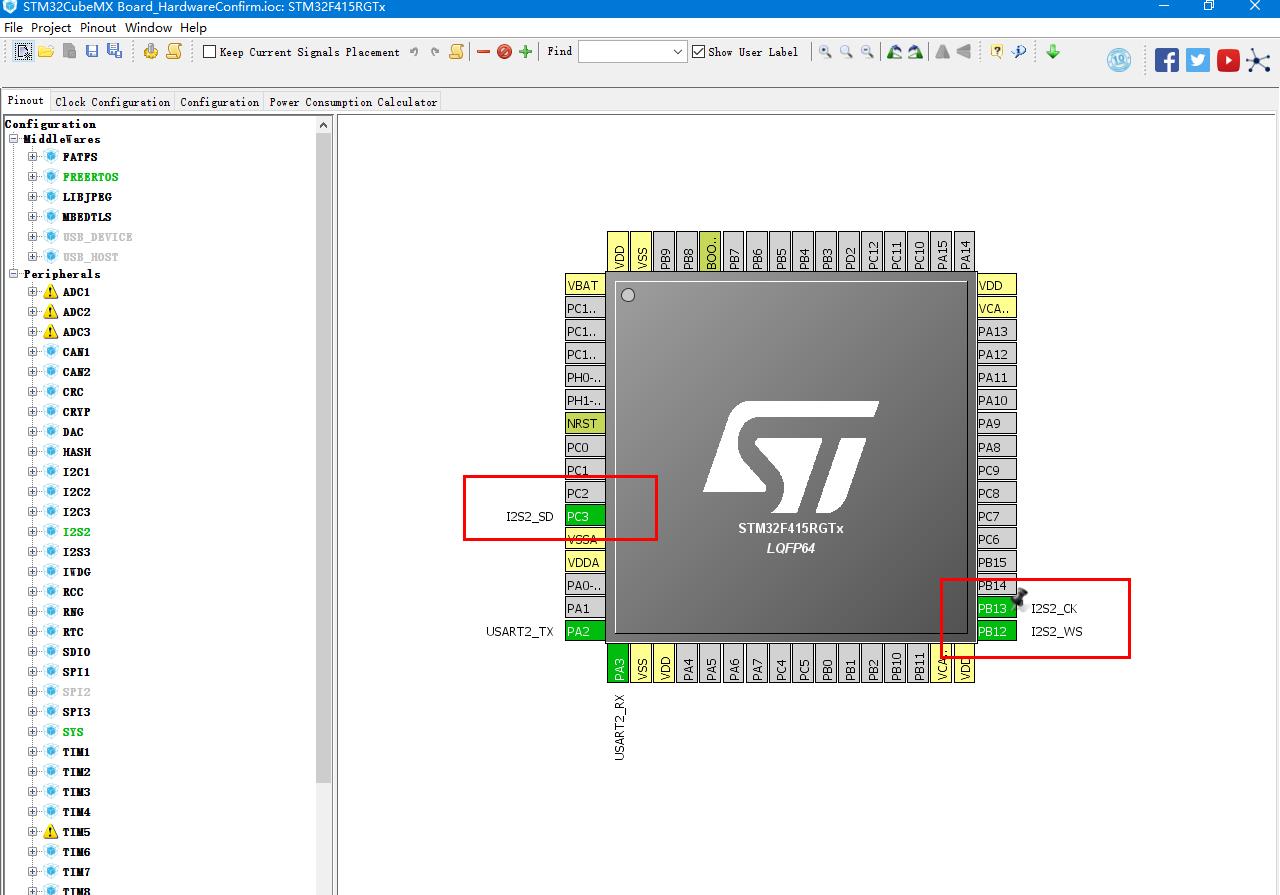Click the tree scrollbar up arrow

coord(324,125)
